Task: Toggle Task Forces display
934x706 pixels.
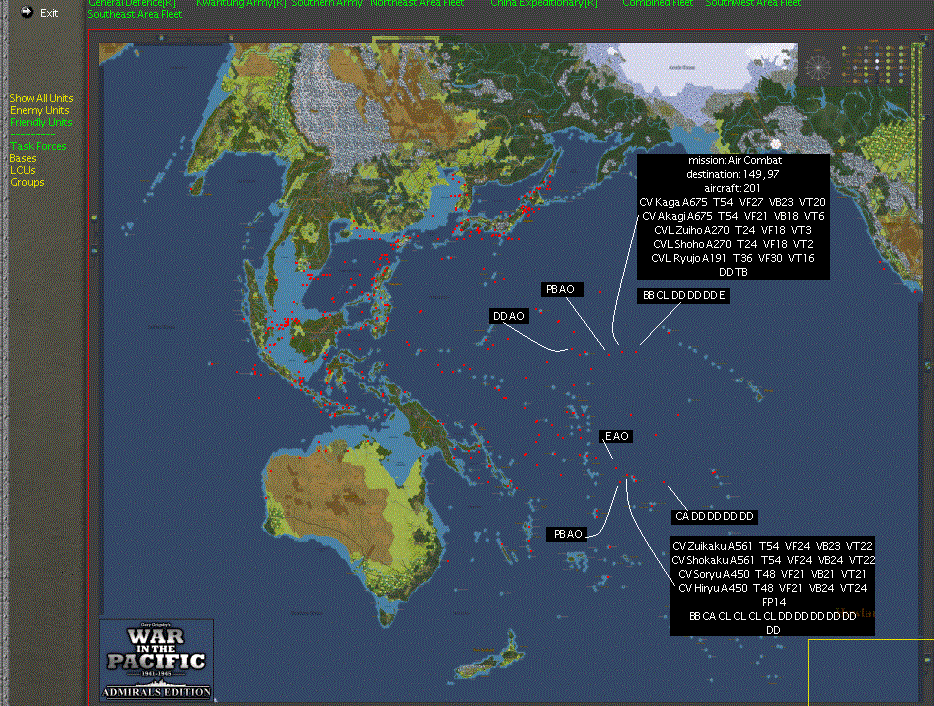Action: click(x=38, y=146)
